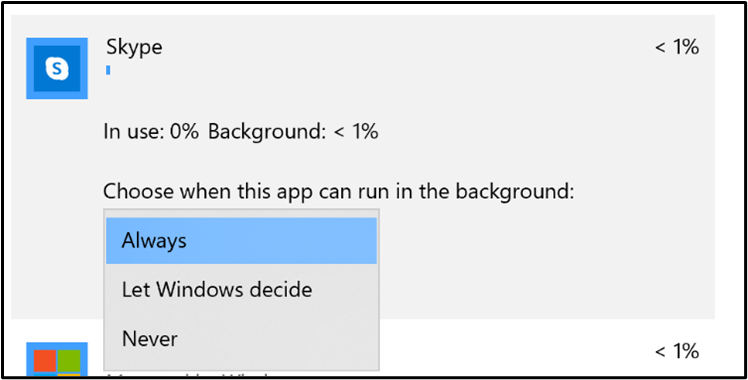This screenshot has height=380, width=748.
Task: Click the Background: < 1% text
Action: tap(293, 132)
